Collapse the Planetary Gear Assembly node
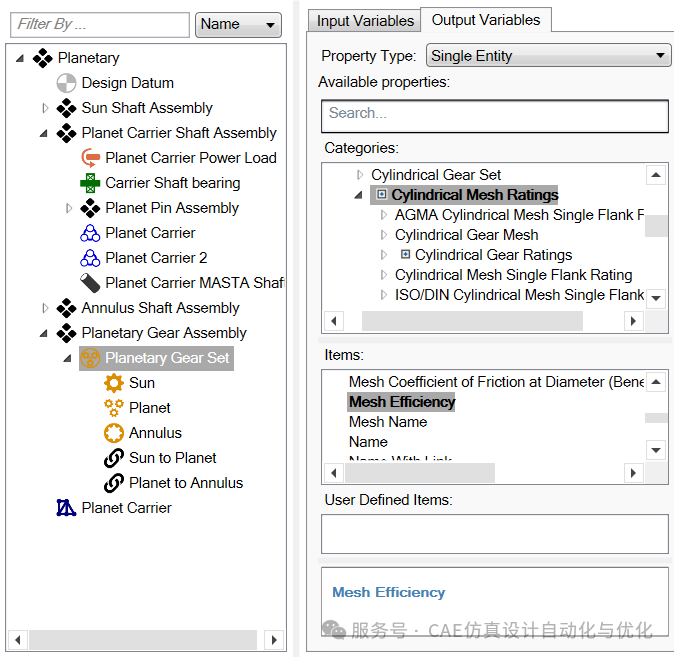 tap(44, 333)
